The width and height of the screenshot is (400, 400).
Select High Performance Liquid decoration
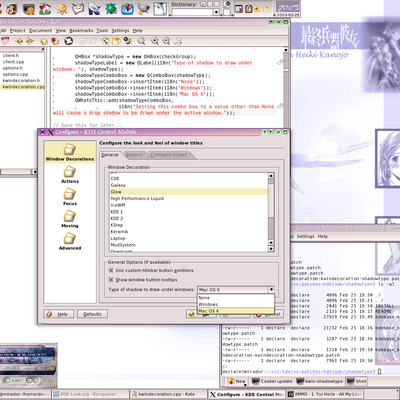[x=189, y=198]
